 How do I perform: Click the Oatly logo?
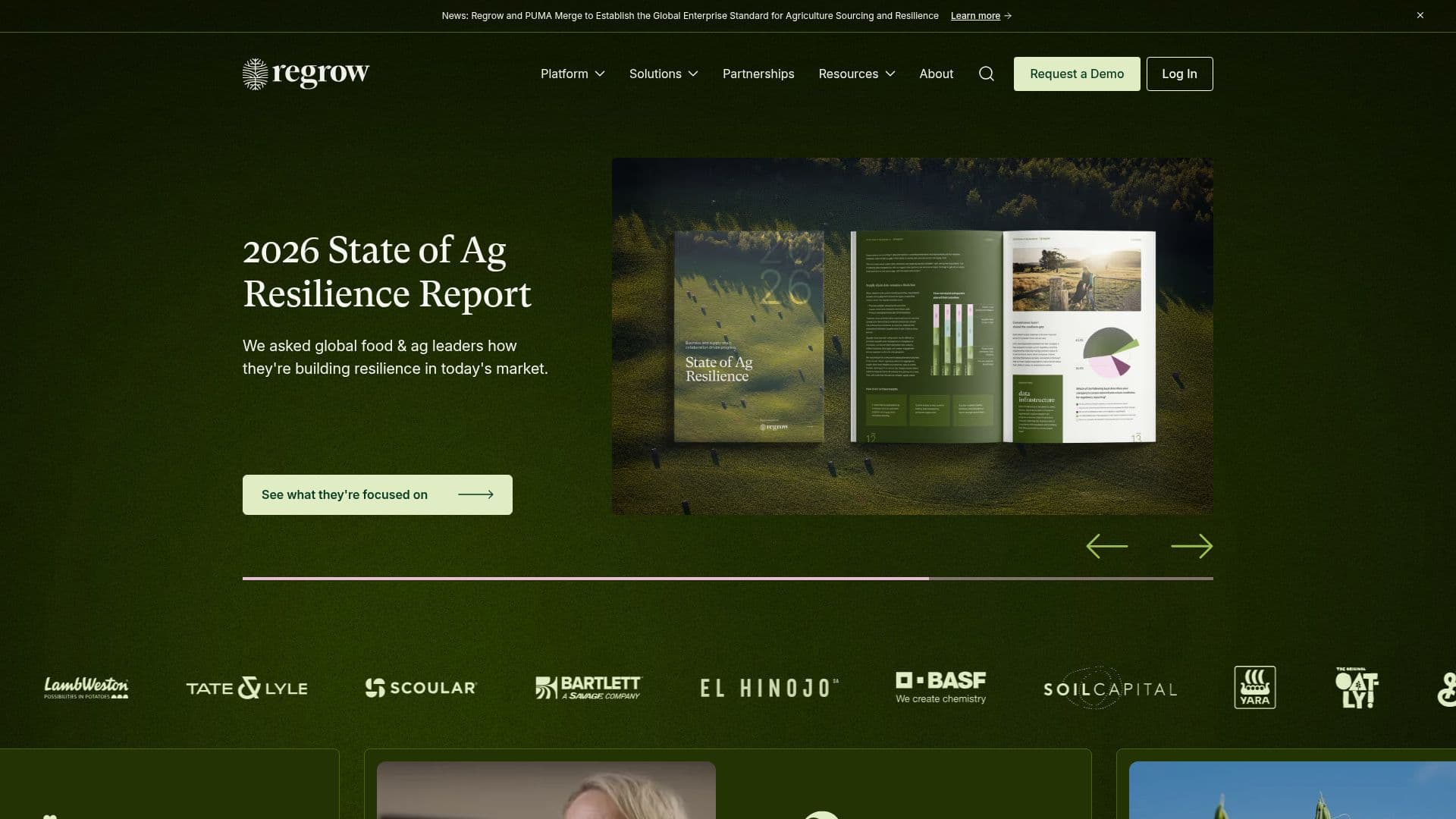[x=1357, y=688]
